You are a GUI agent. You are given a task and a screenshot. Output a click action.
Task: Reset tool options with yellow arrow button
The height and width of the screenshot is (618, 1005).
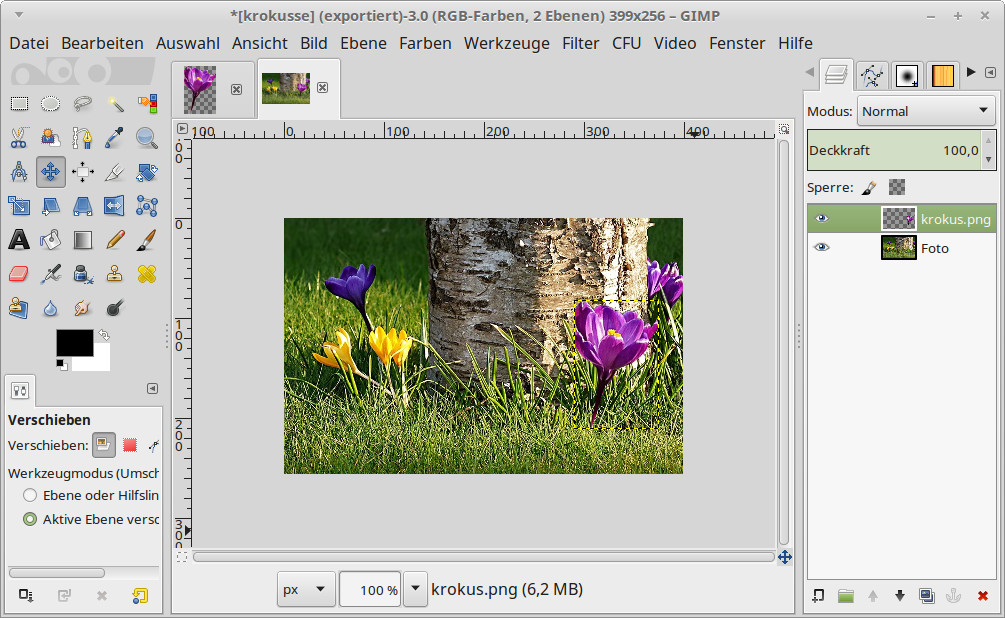point(140,596)
